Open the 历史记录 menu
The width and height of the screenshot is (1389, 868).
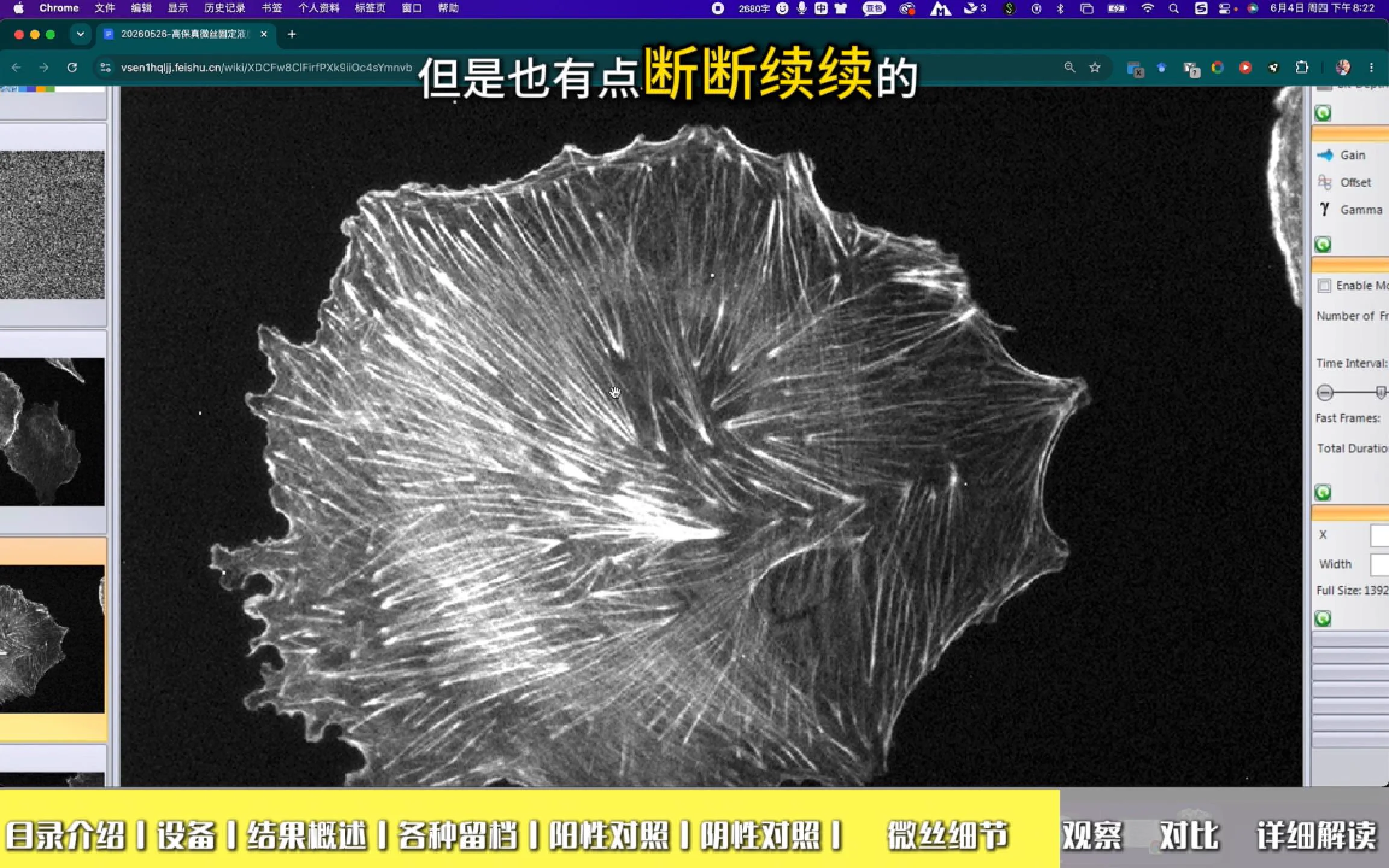(x=224, y=8)
